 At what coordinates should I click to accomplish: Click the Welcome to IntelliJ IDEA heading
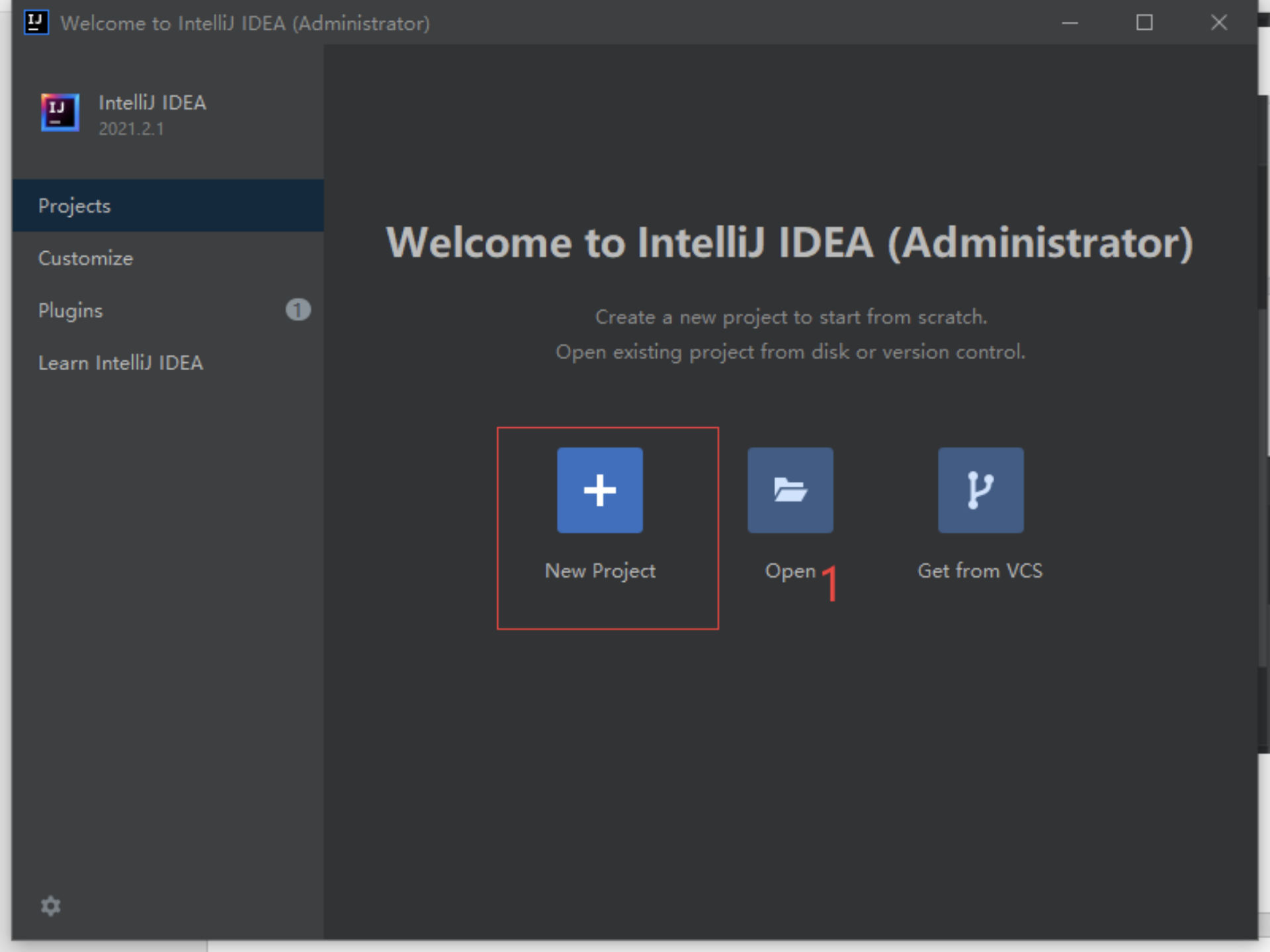click(x=790, y=242)
